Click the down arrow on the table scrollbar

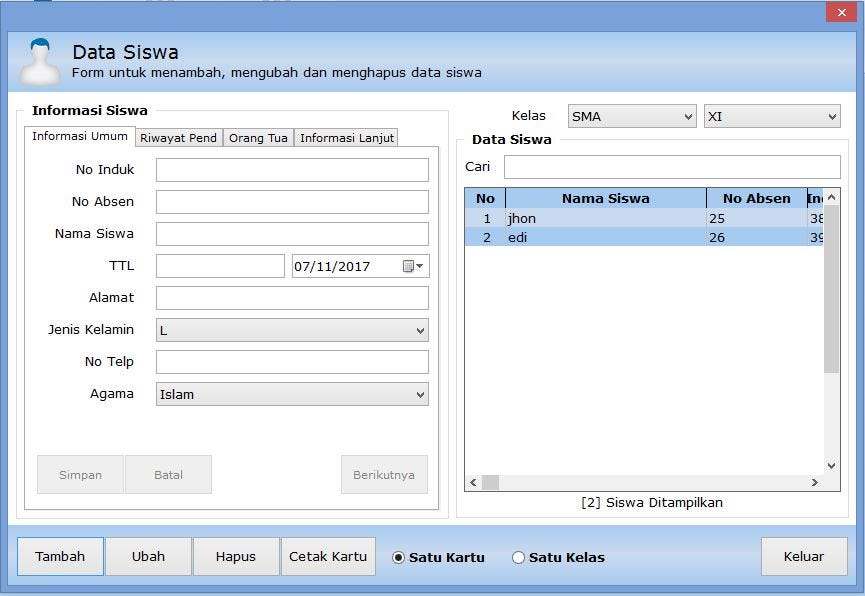click(x=831, y=464)
